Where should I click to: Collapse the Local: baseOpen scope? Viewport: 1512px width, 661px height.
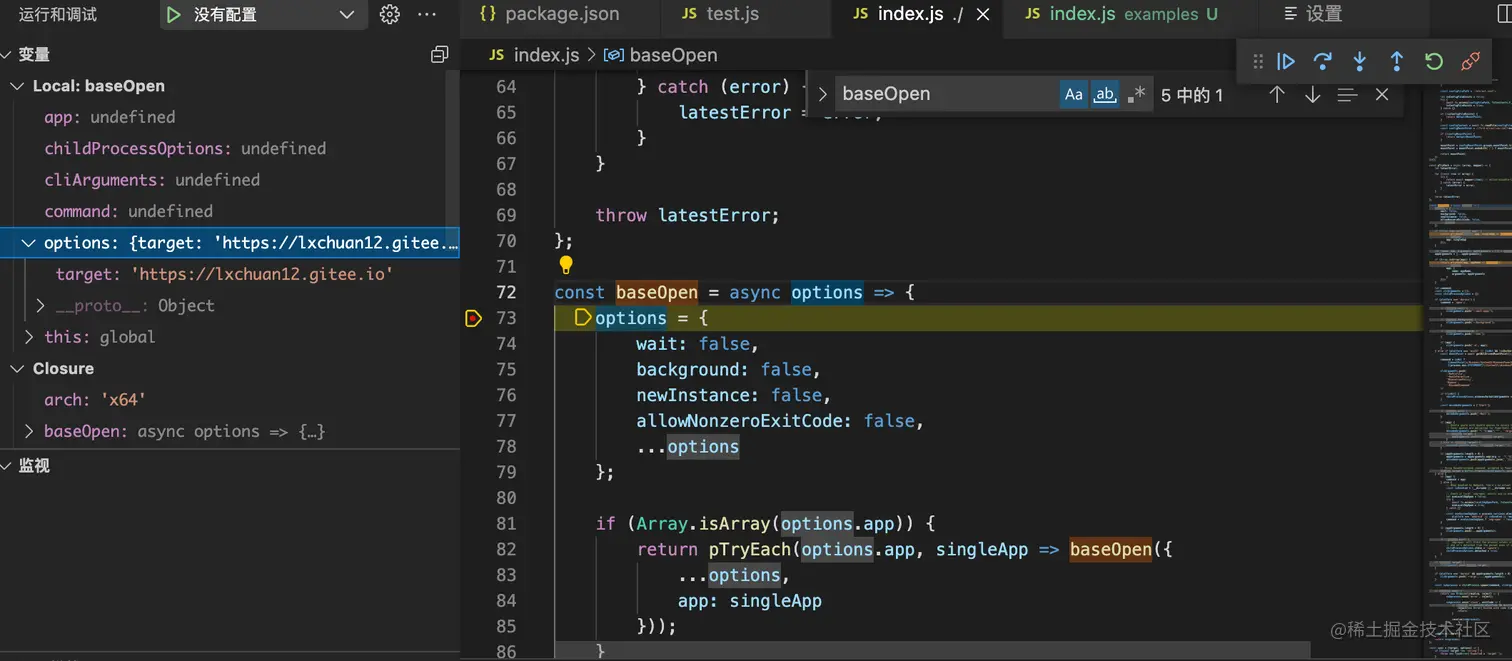point(17,86)
